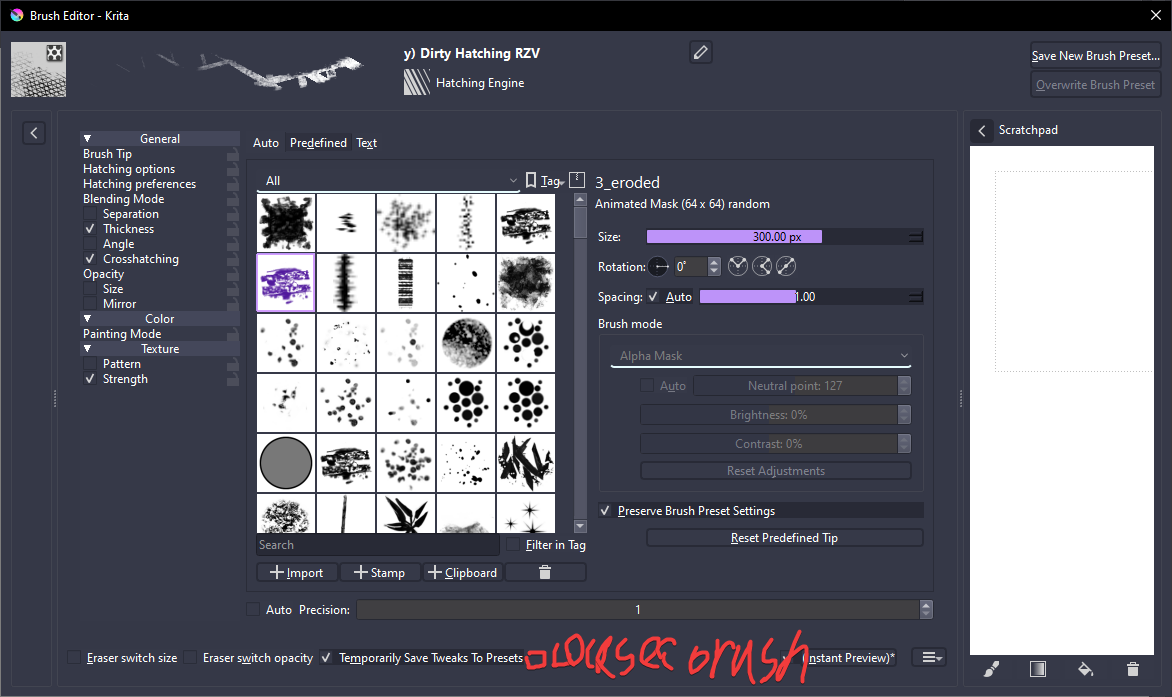Disable the Thickness option checkbox

(x=90, y=229)
